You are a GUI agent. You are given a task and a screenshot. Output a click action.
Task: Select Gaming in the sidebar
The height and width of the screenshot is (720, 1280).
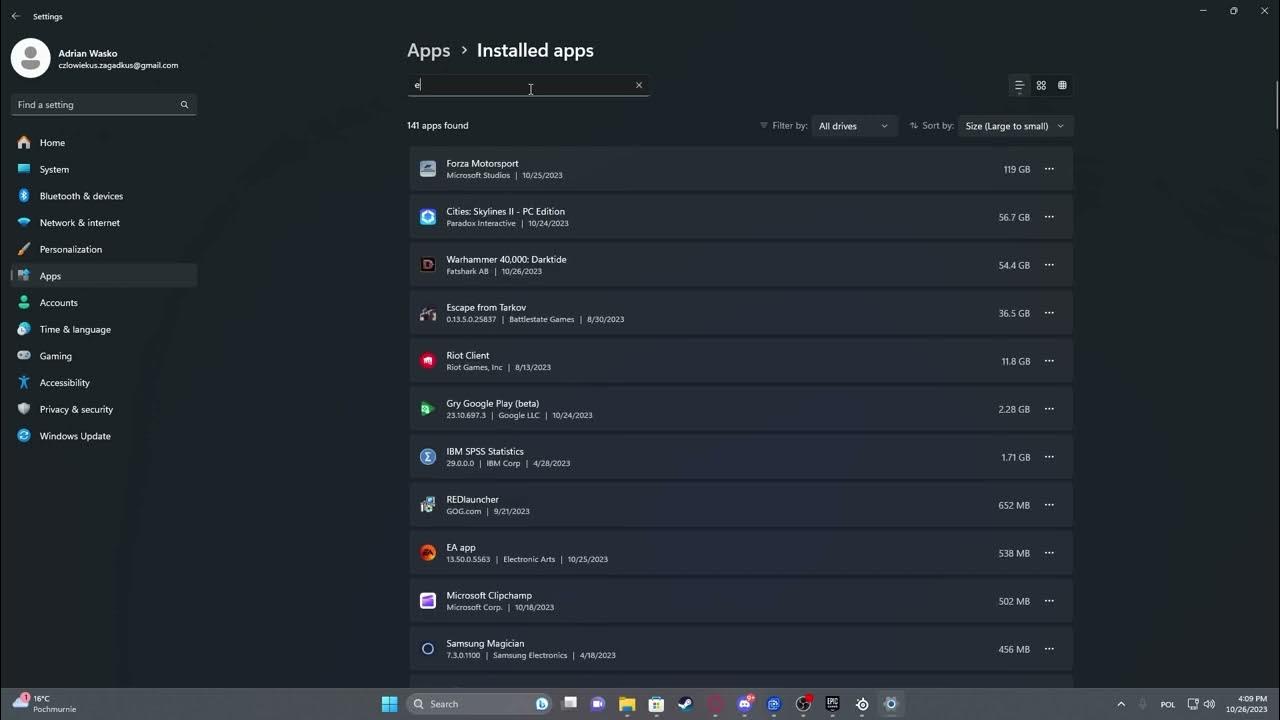(104, 356)
